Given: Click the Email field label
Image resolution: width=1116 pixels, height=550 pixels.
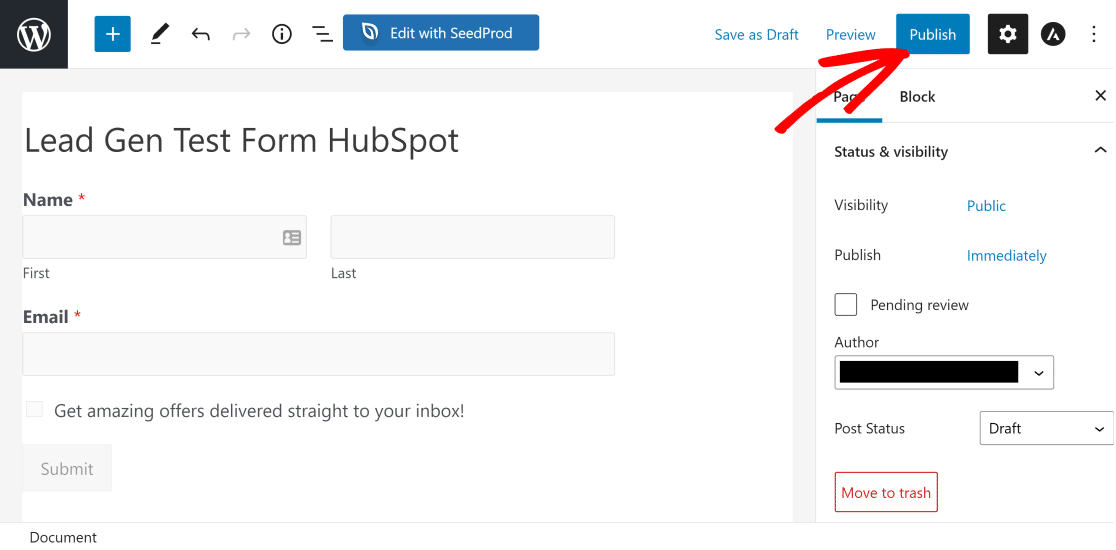Looking at the screenshot, I should [46, 317].
